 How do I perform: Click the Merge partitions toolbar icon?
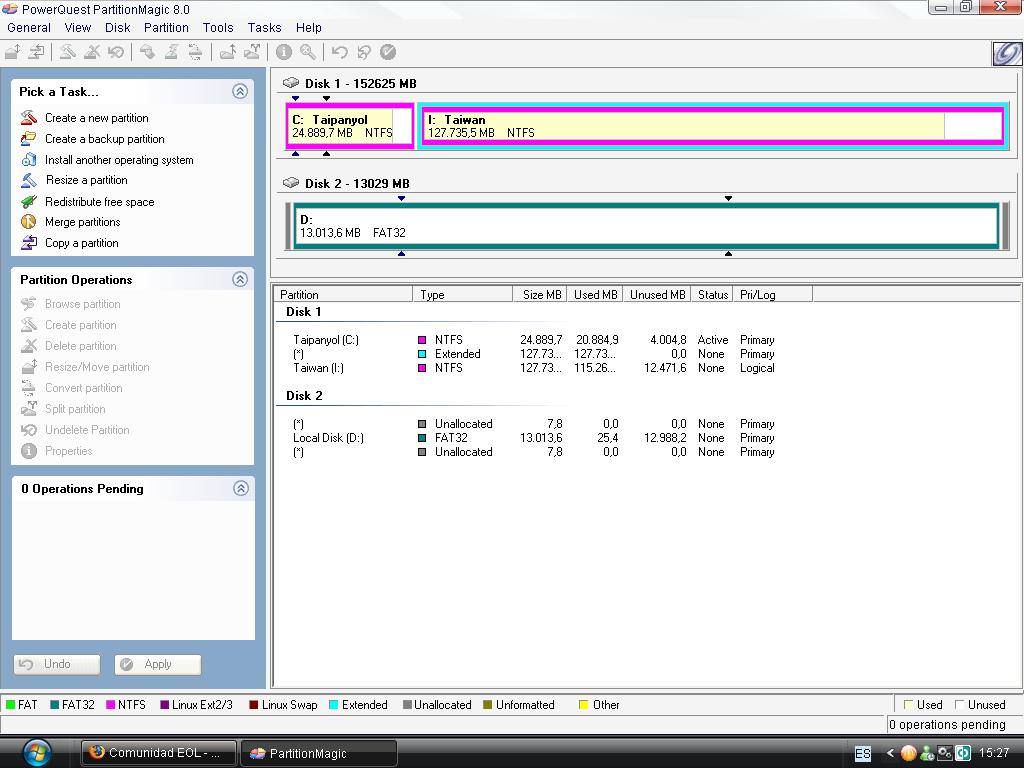point(227,52)
